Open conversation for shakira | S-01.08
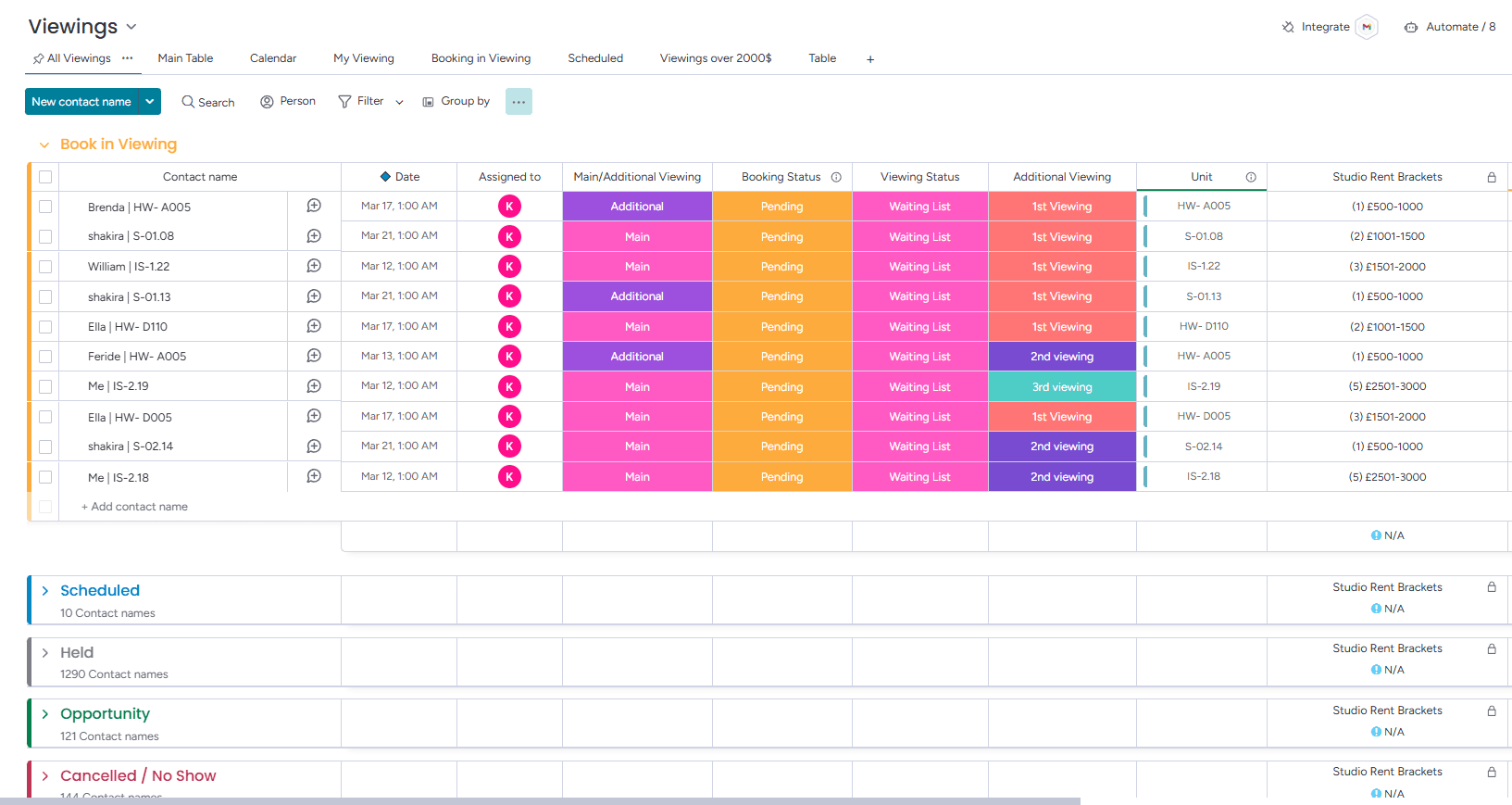 pos(314,236)
